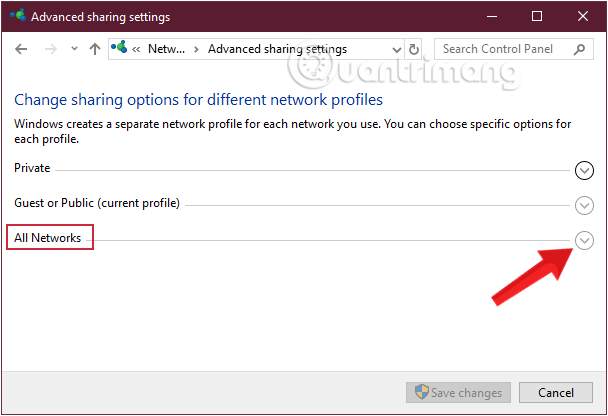Click the network icon in the address bar

pos(121,49)
